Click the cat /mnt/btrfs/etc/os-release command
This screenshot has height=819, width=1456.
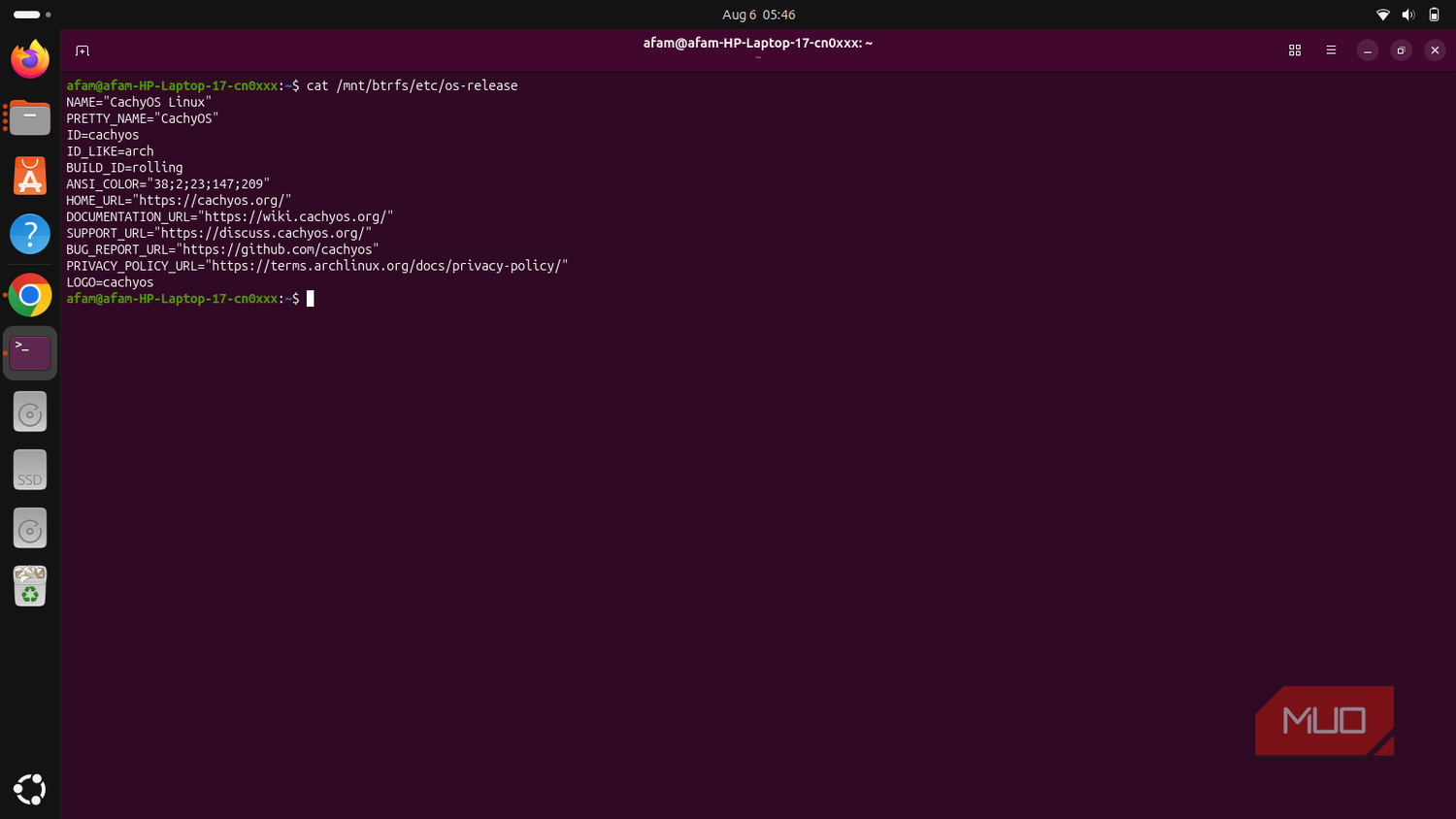(412, 85)
